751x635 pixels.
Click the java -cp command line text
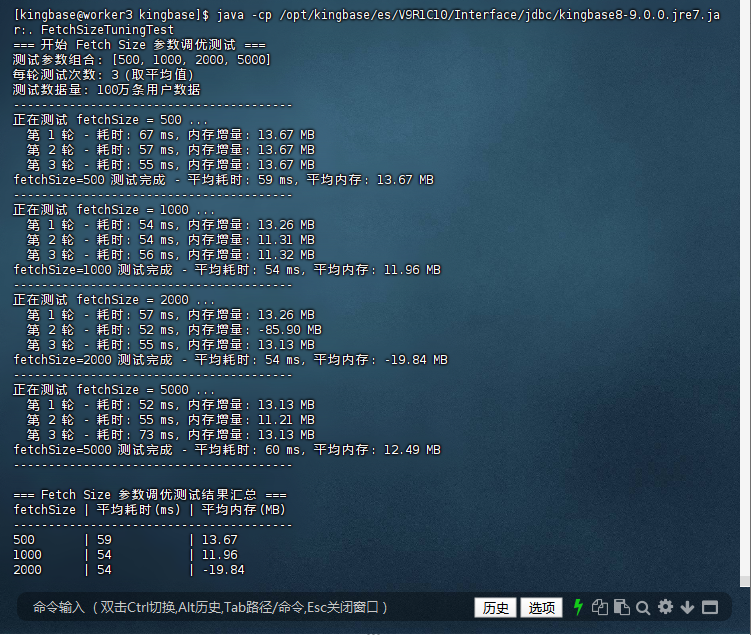pos(366,23)
